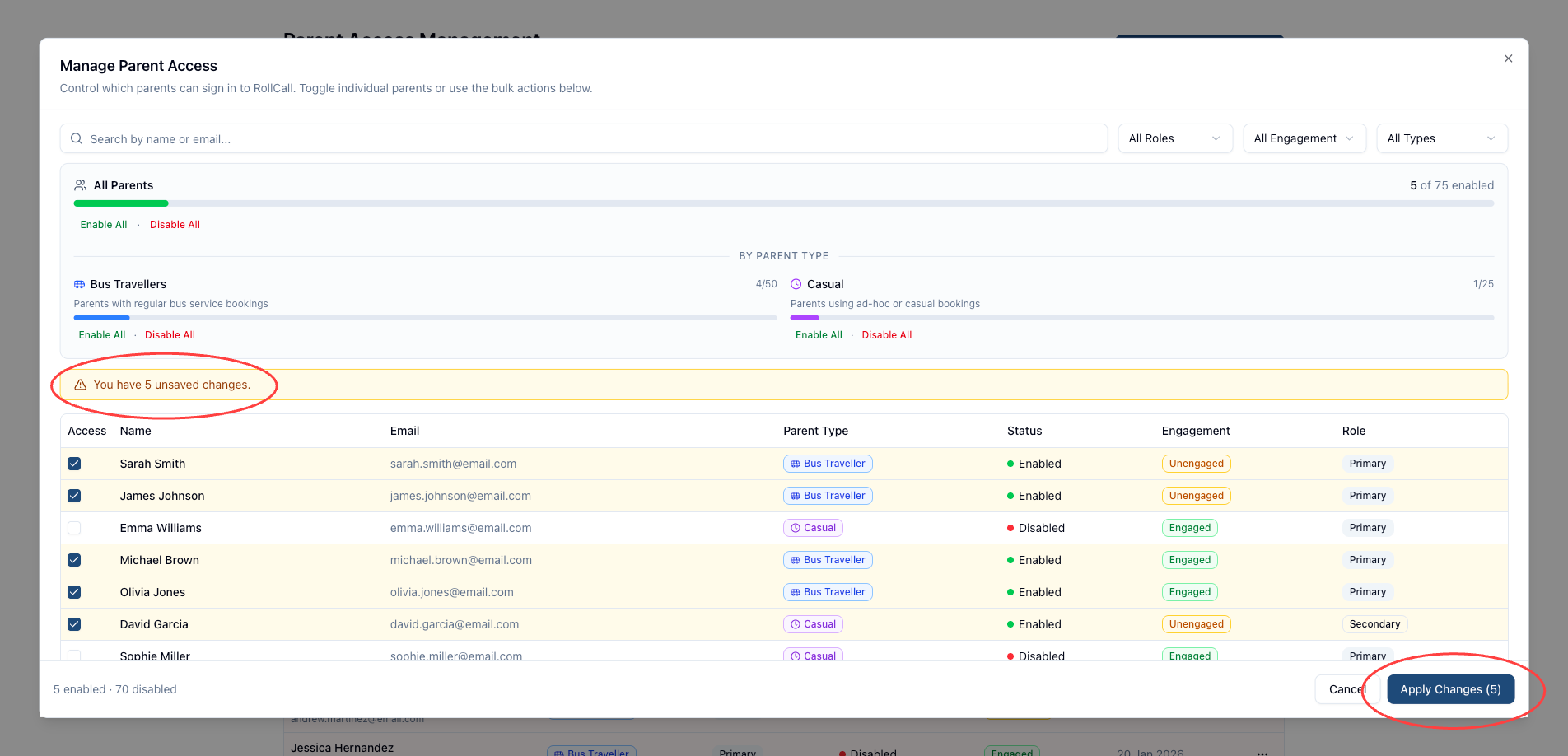Click the All Parents people icon
Image resolution: width=1568 pixels, height=756 pixels.
81,185
